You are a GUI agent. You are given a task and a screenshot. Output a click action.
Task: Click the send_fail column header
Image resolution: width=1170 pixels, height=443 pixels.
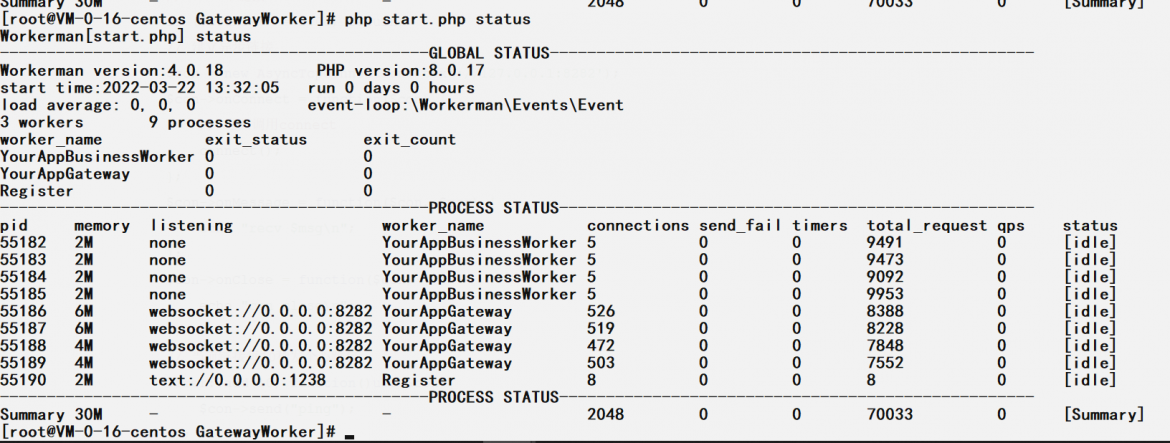[741, 225]
